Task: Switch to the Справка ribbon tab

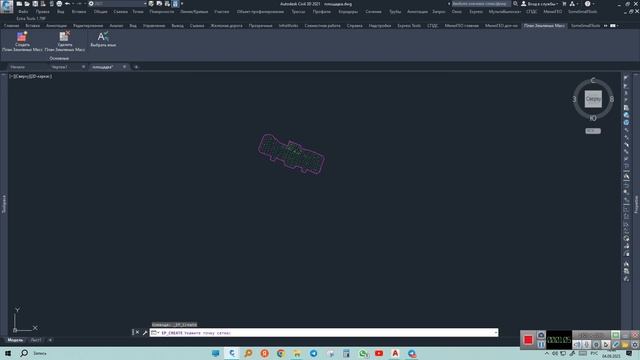Action: [354, 26]
